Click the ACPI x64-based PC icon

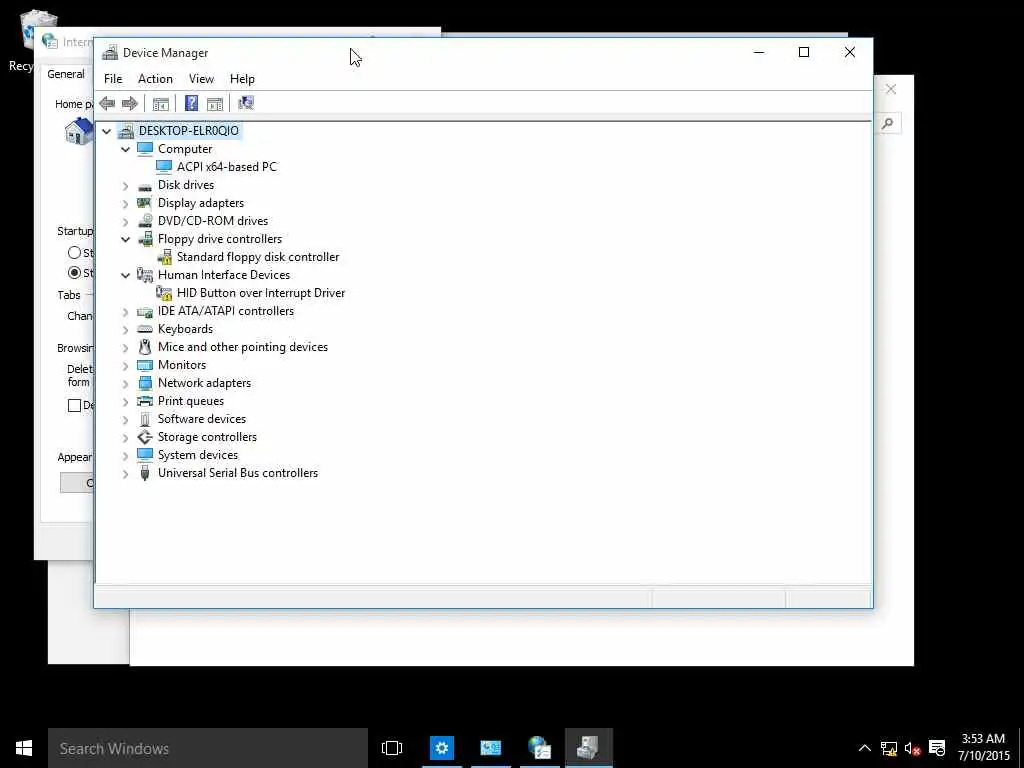[x=164, y=167]
